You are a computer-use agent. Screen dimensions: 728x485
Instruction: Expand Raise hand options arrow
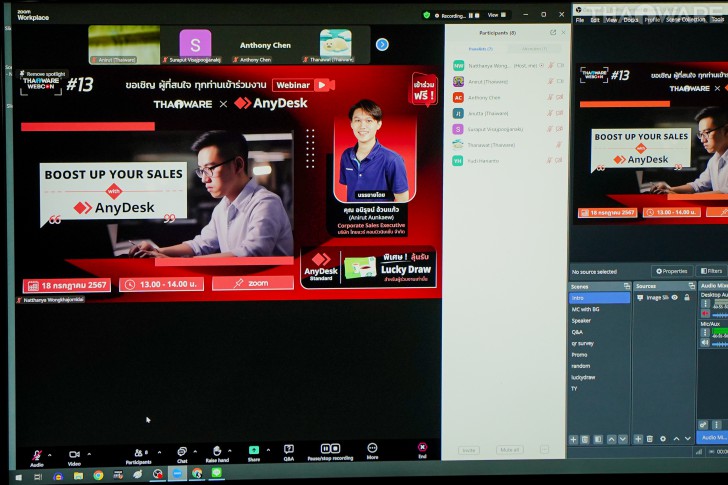(229, 451)
